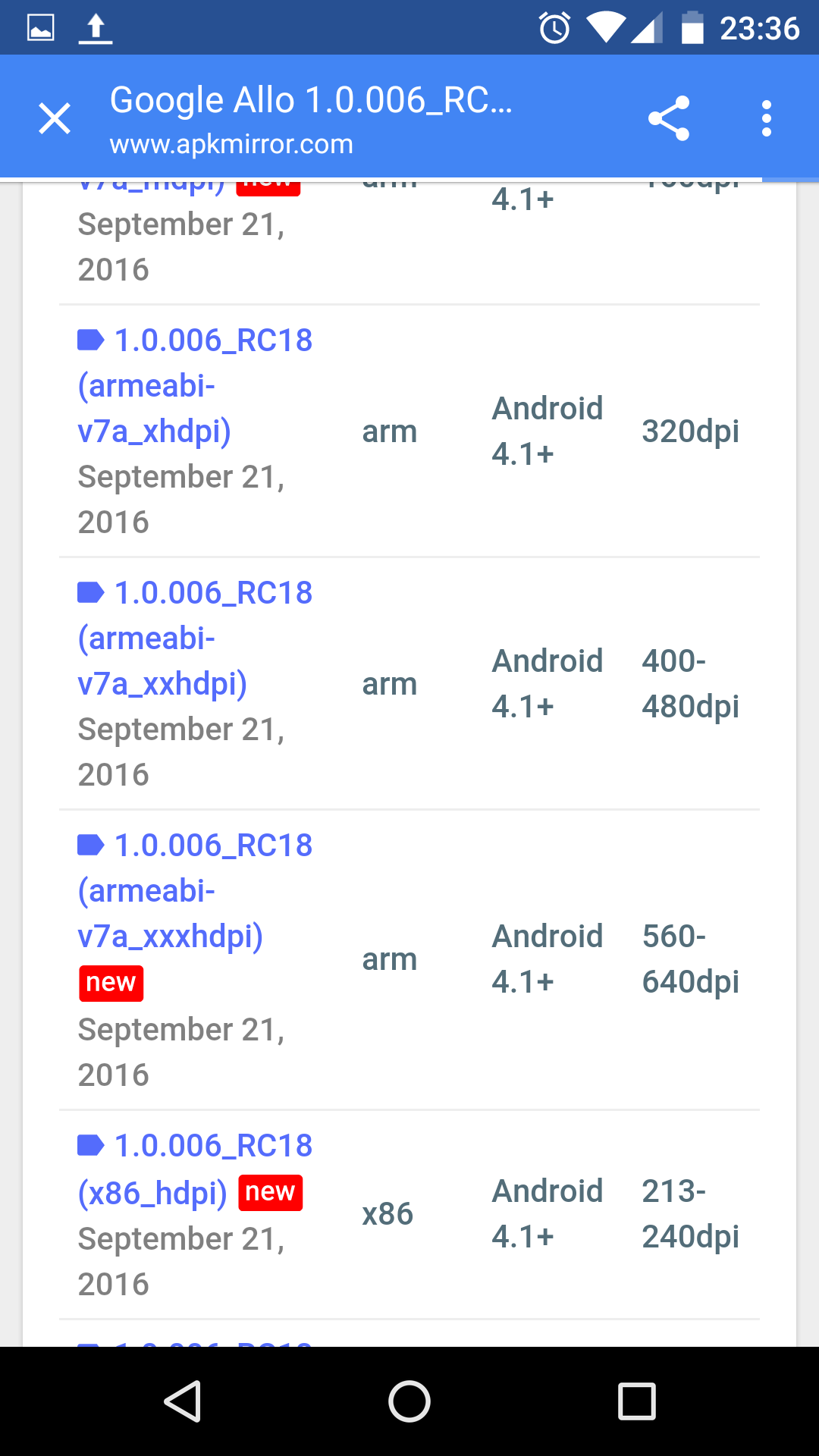Tap the upload notification icon
819x1456 pixels.
tap(96, 29)
